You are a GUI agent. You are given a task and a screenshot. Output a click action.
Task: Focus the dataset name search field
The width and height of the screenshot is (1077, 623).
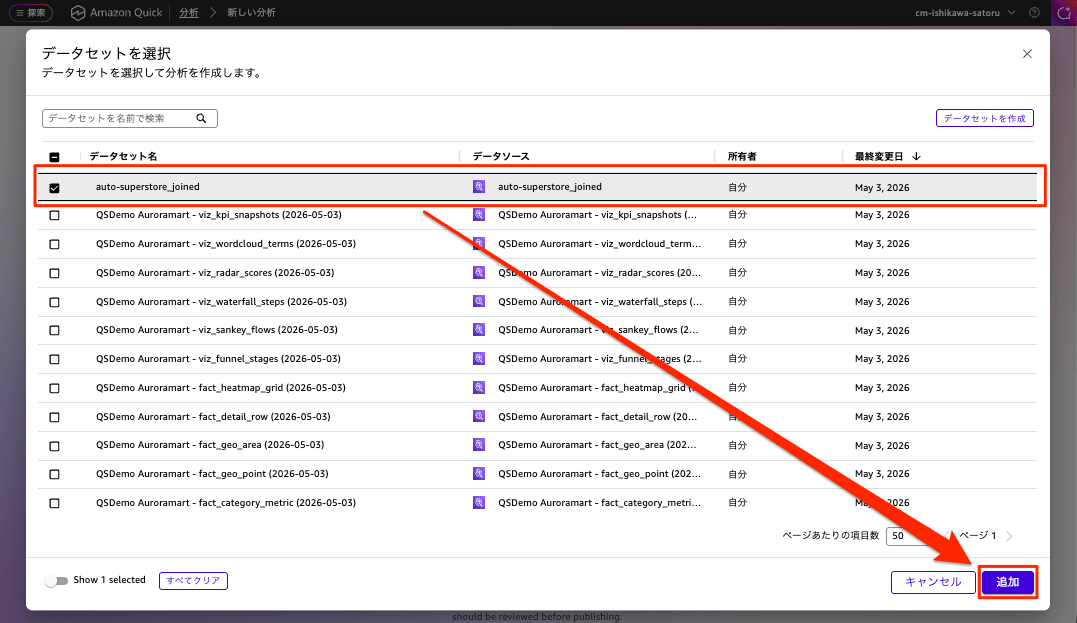click(130, 118)
